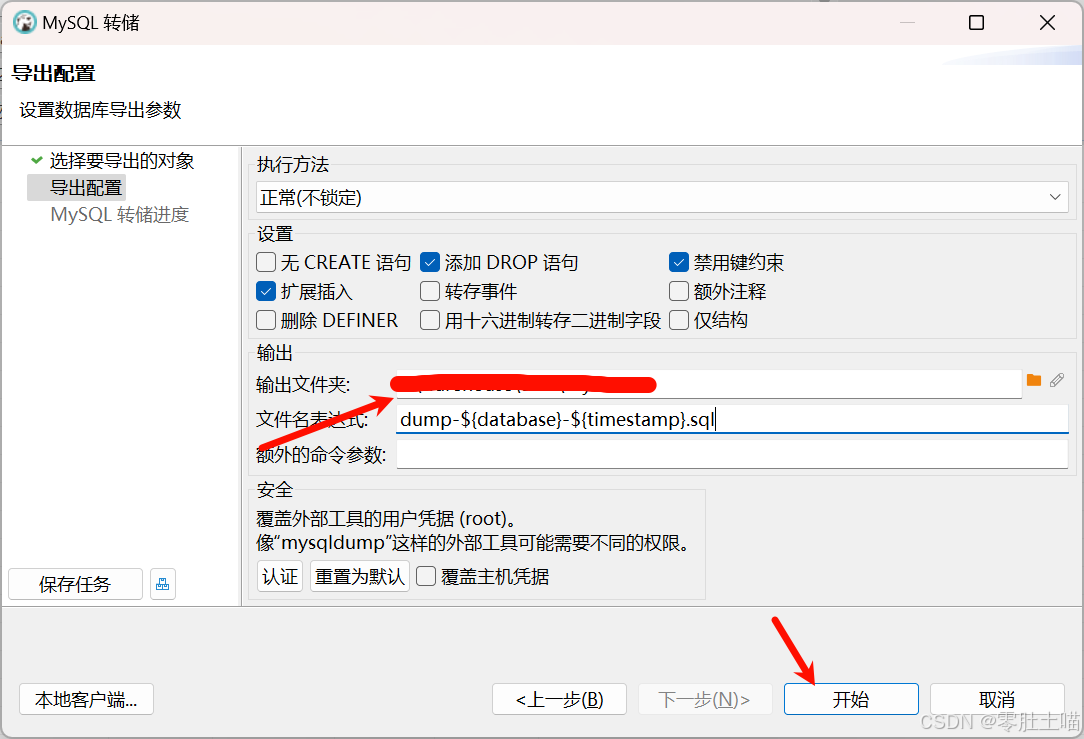Enable the 转存事件 checkbox

pos(430,292)
